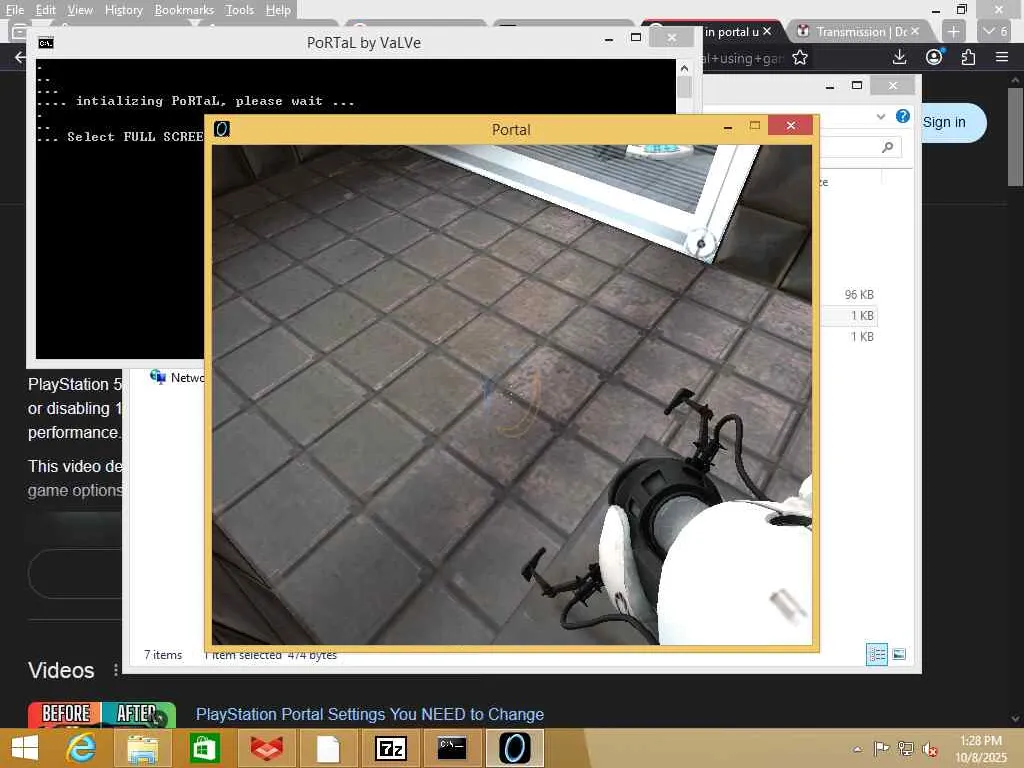Viewport: 1024px width, 768px height.
Task: Open the Bookmarks menu
Action: [184, 10]
